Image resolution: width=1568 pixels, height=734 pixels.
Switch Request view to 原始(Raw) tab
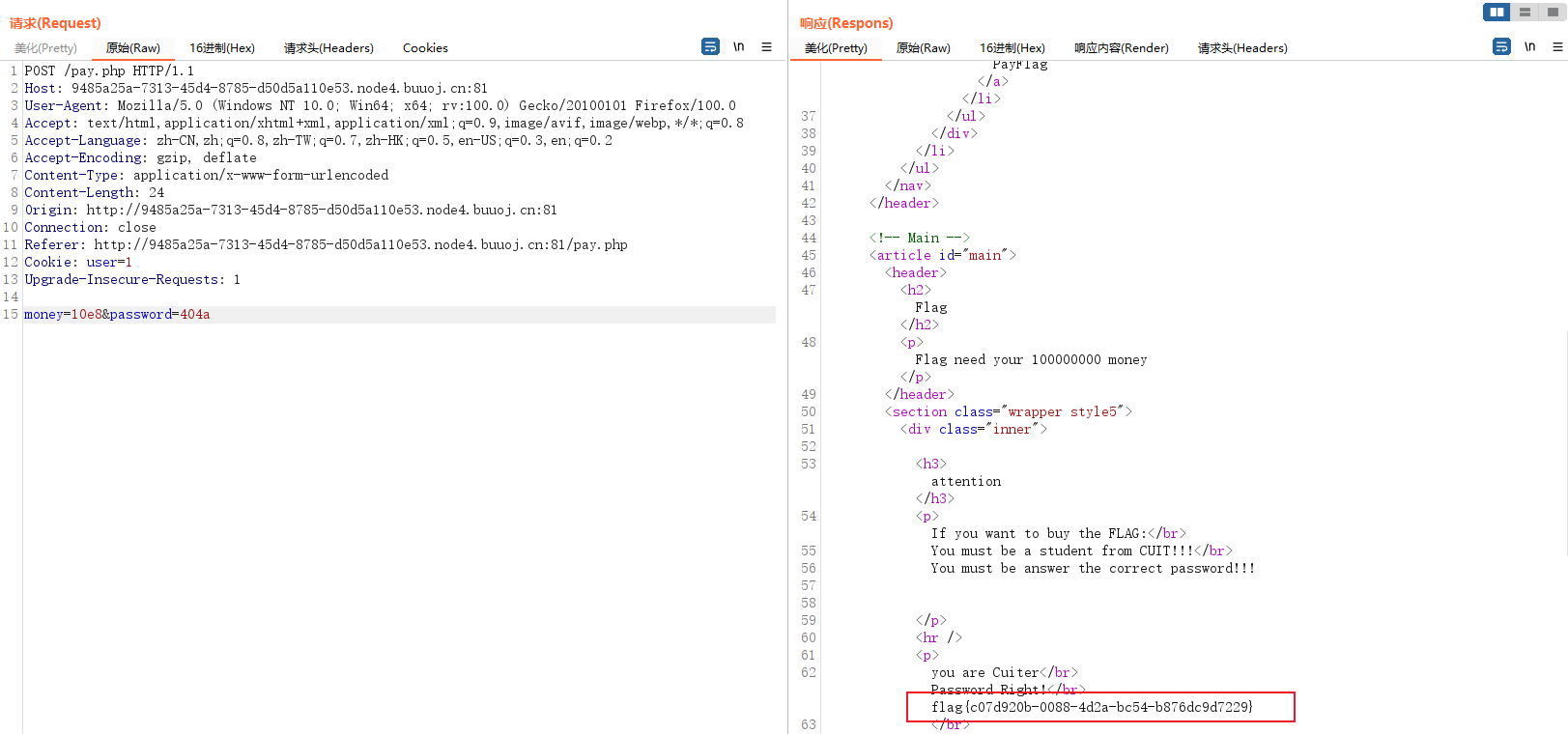coord(133,48)
